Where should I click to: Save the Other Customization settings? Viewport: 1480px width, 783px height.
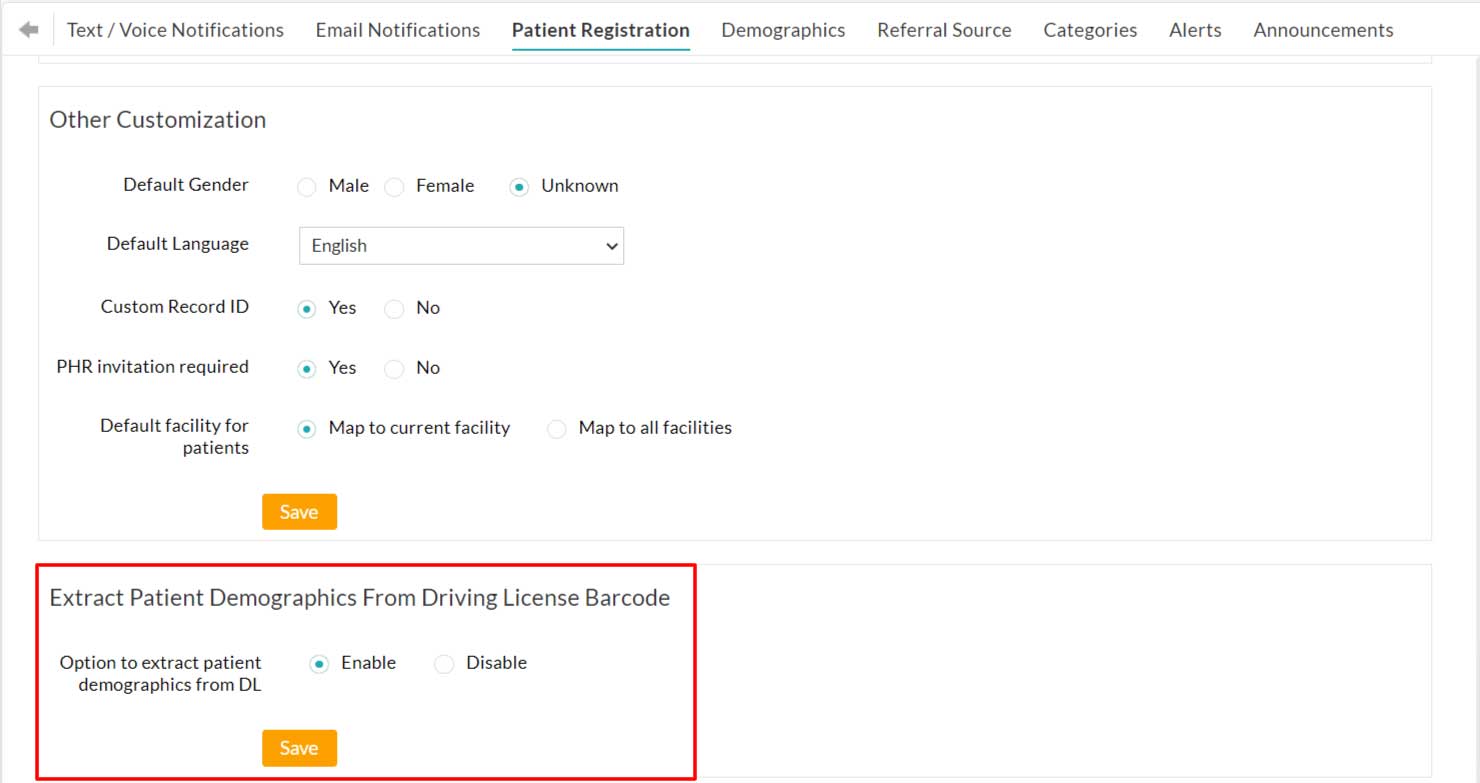(x=299, y=511)
